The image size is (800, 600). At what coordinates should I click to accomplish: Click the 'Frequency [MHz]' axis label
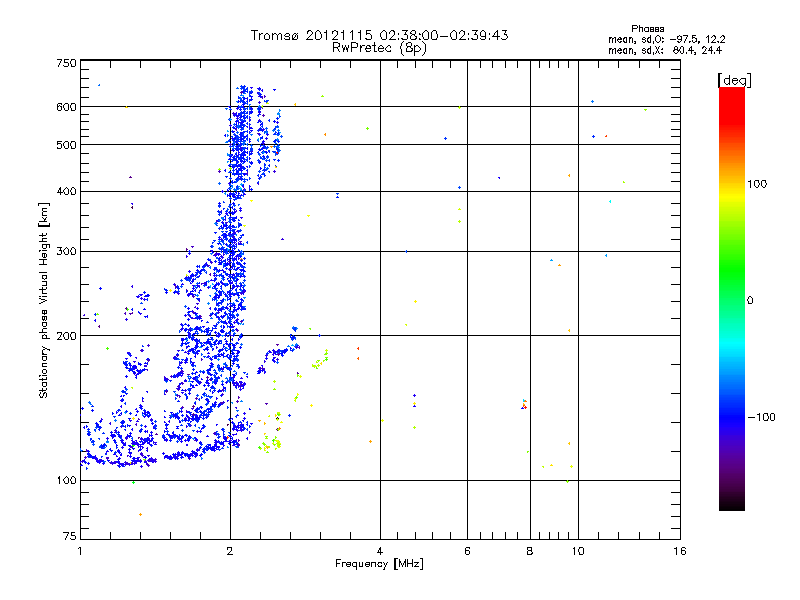(x=379, y=564)
